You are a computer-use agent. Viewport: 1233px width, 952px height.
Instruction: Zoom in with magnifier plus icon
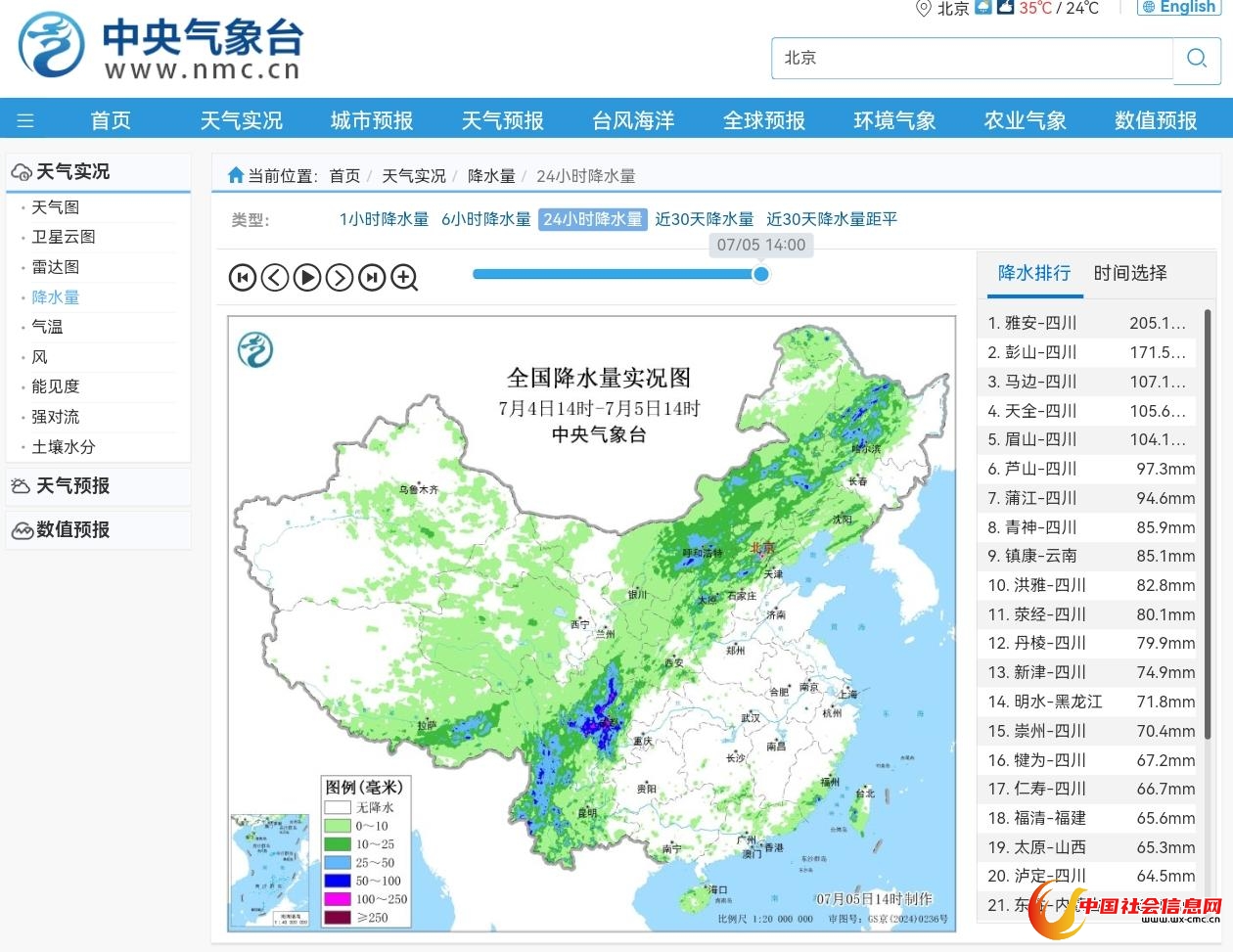point(405,278)
